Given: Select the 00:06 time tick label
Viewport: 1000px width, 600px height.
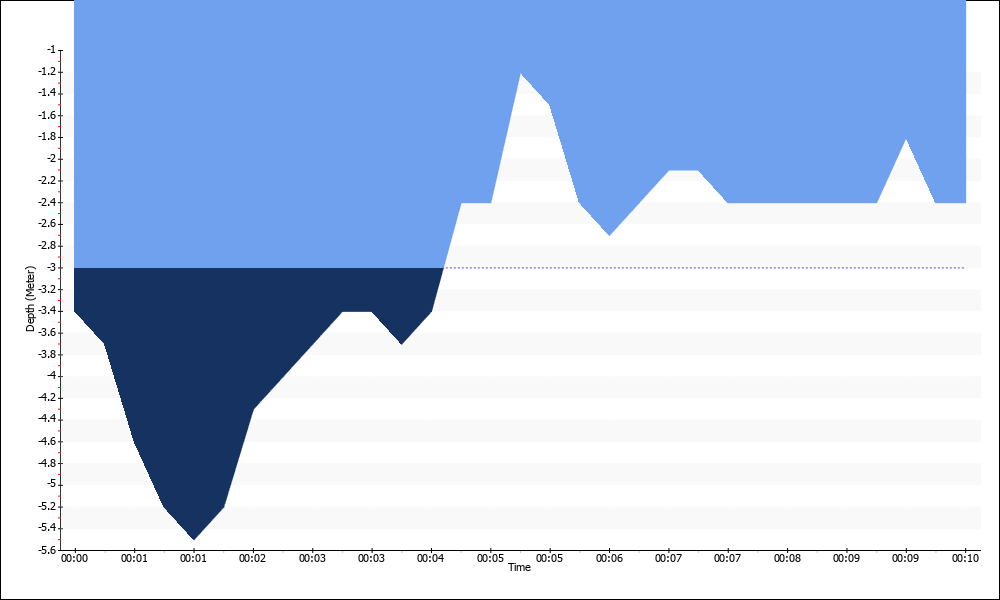Looking at the screenshot, I should click(x=609, y=559).
